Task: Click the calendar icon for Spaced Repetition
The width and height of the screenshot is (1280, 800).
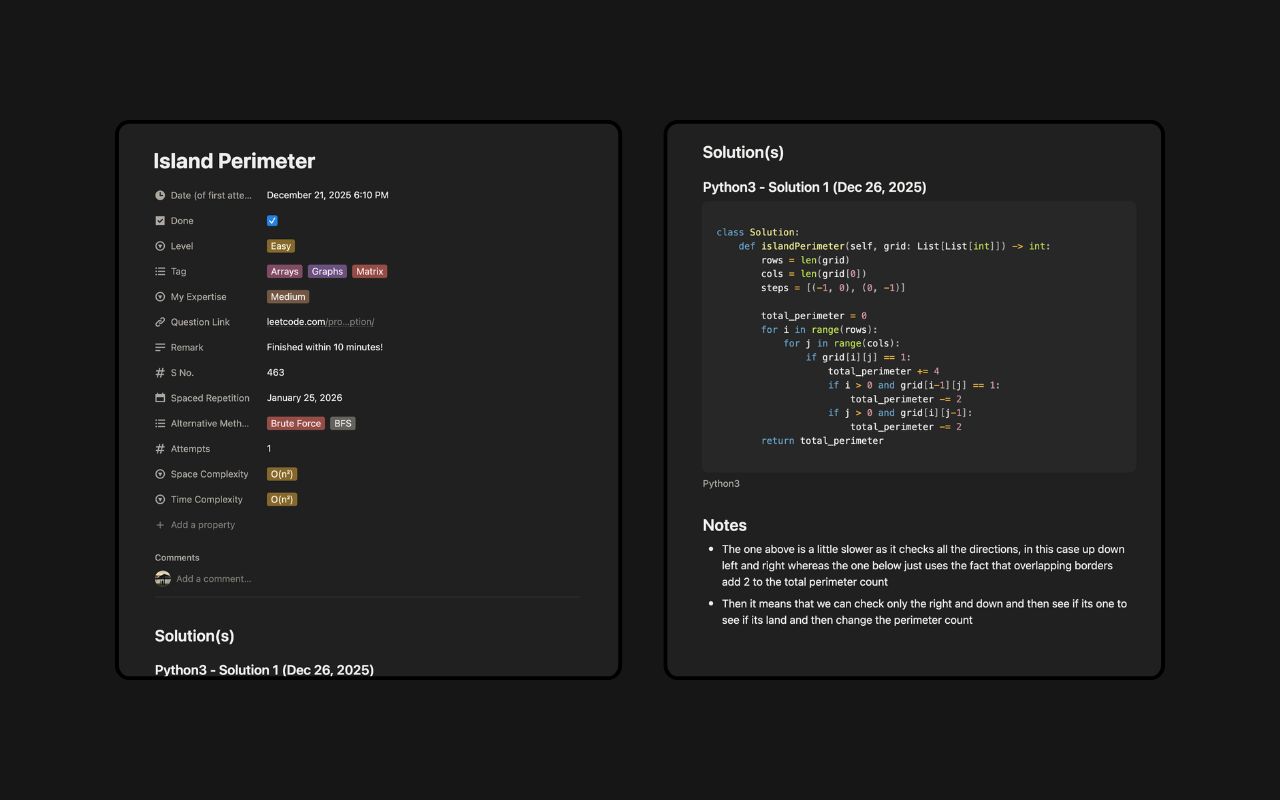Action: (x=160, y=397)
